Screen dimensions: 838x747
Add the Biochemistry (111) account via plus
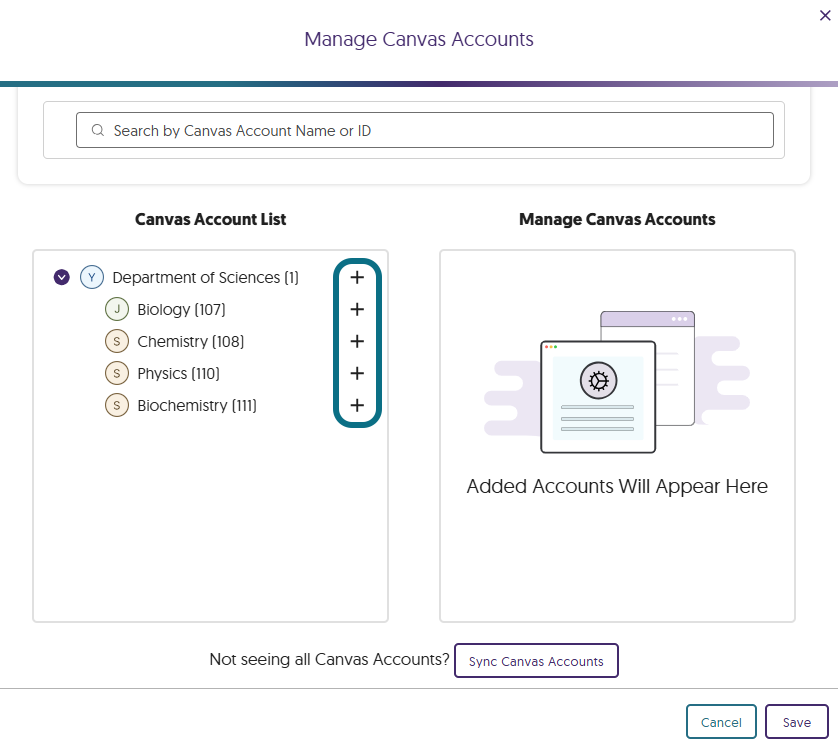pyautogui.click(x=357, y=406)
